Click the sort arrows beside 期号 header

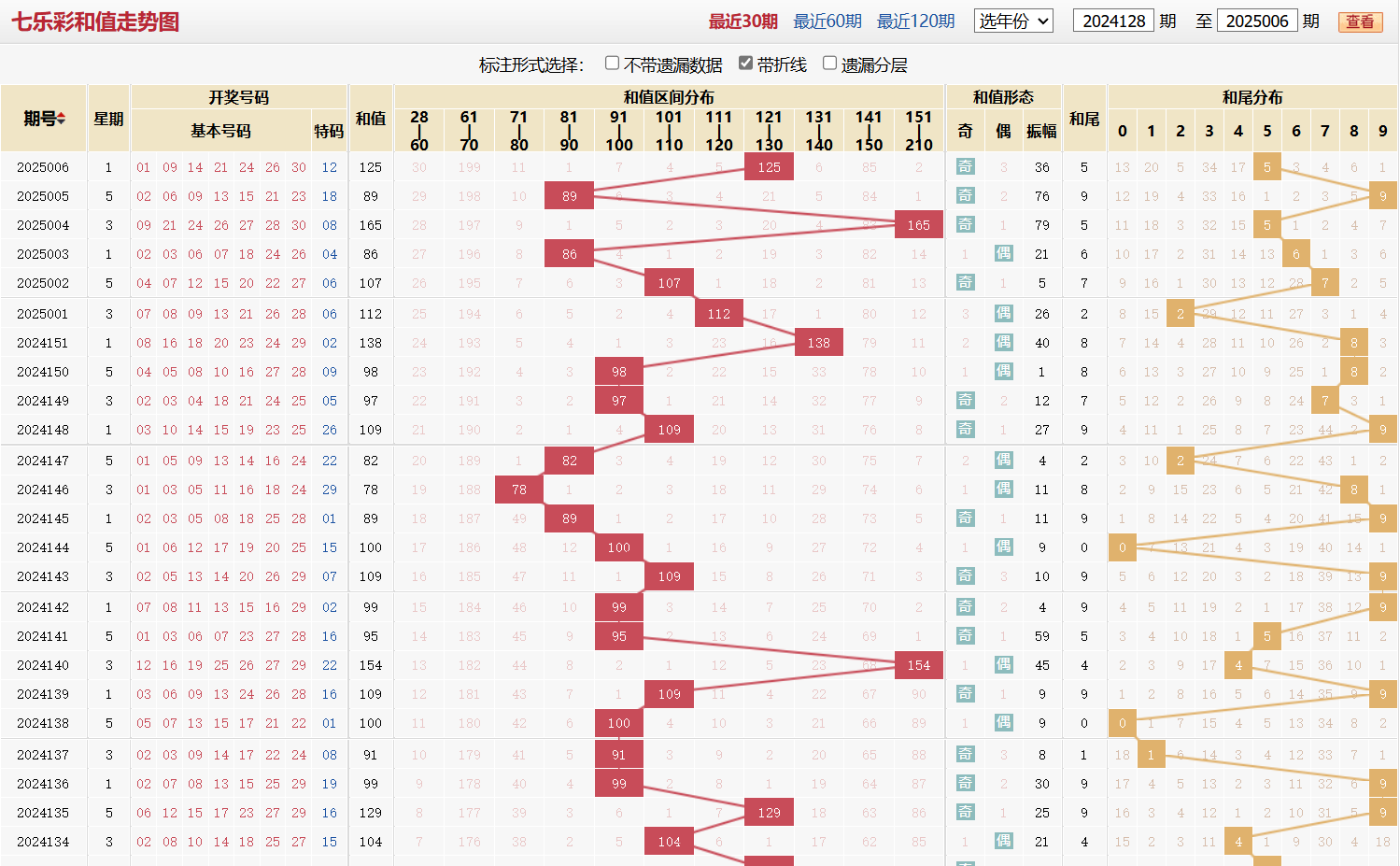click(62, 119)
